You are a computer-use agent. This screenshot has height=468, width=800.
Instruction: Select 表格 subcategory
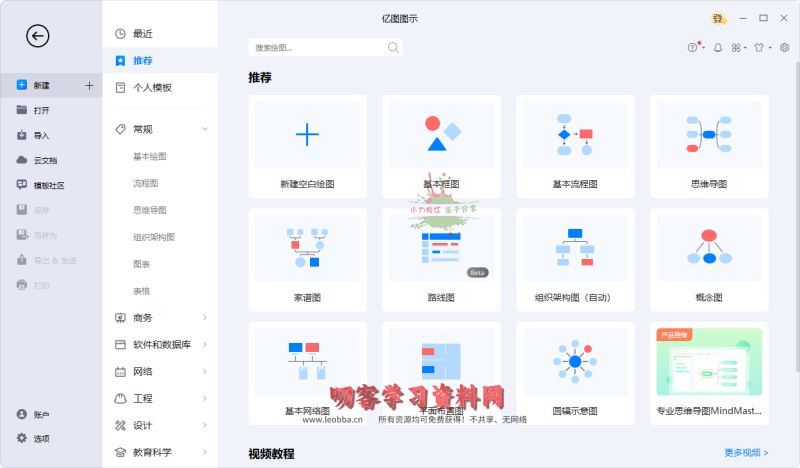click(x=141, y=291)
